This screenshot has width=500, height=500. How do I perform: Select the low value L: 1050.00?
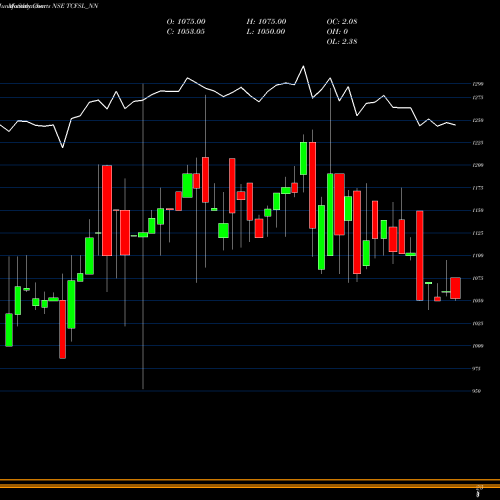click(266, 32)
